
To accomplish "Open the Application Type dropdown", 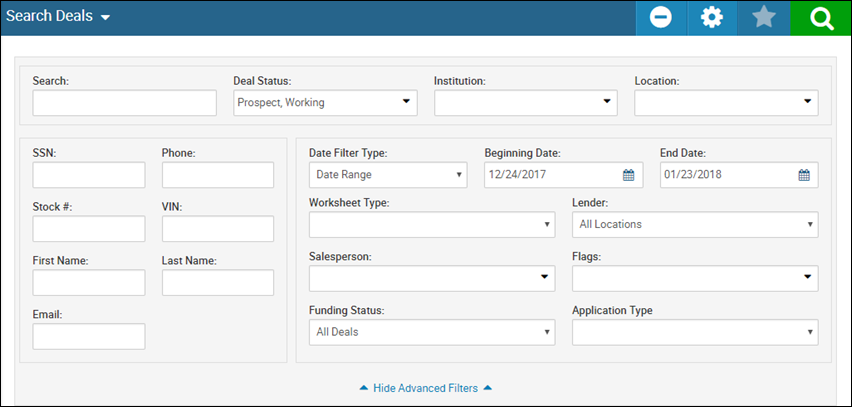I will (695, 332).
